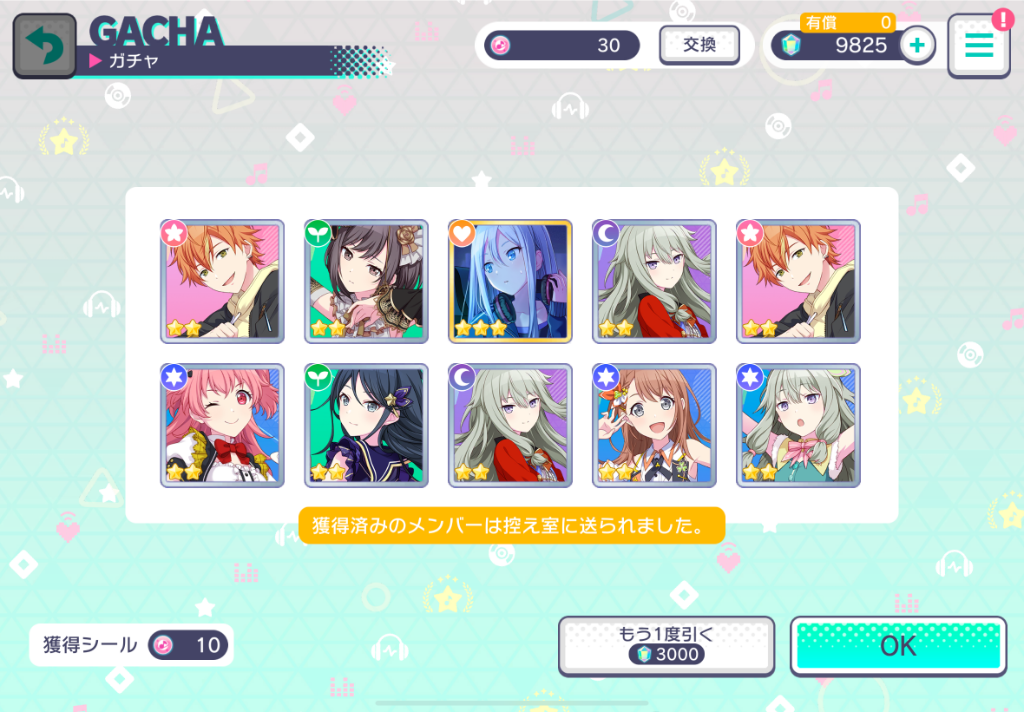
Task: Click the crystal gem icon beside 9825
Action: tap(791, 45)
